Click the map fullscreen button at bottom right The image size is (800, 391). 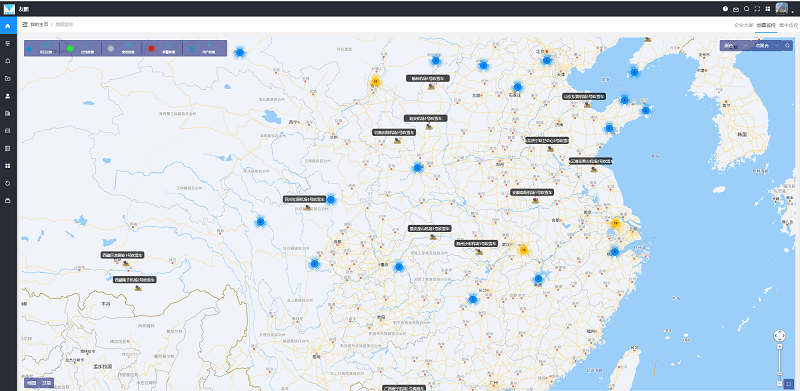pos(788,383)
